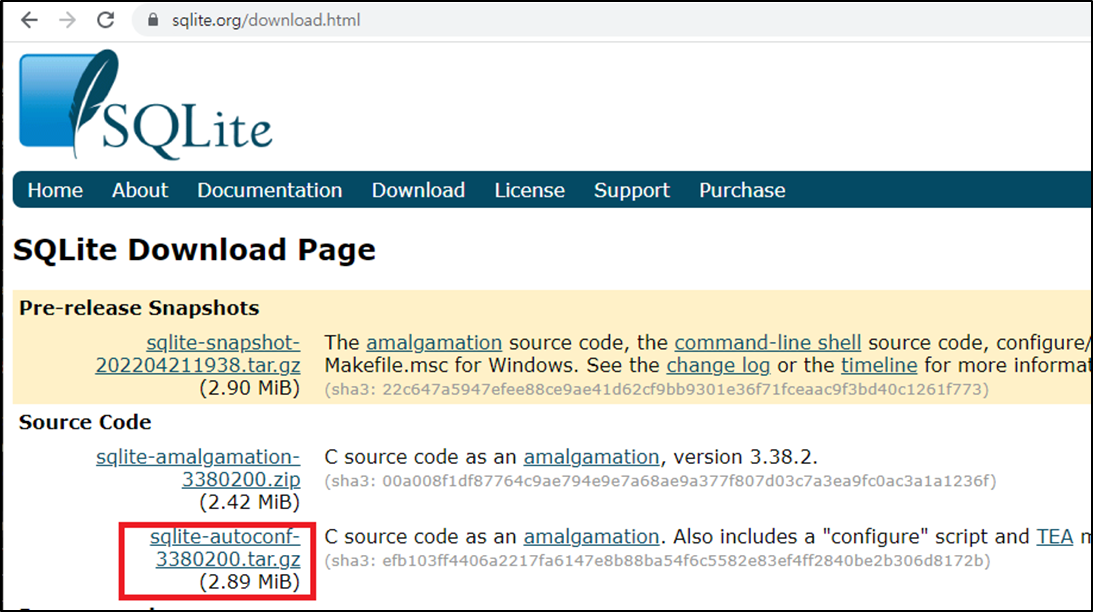Open the Purchase page
The width and height of the screenshot is (1093, 612).
pos(742,190)
